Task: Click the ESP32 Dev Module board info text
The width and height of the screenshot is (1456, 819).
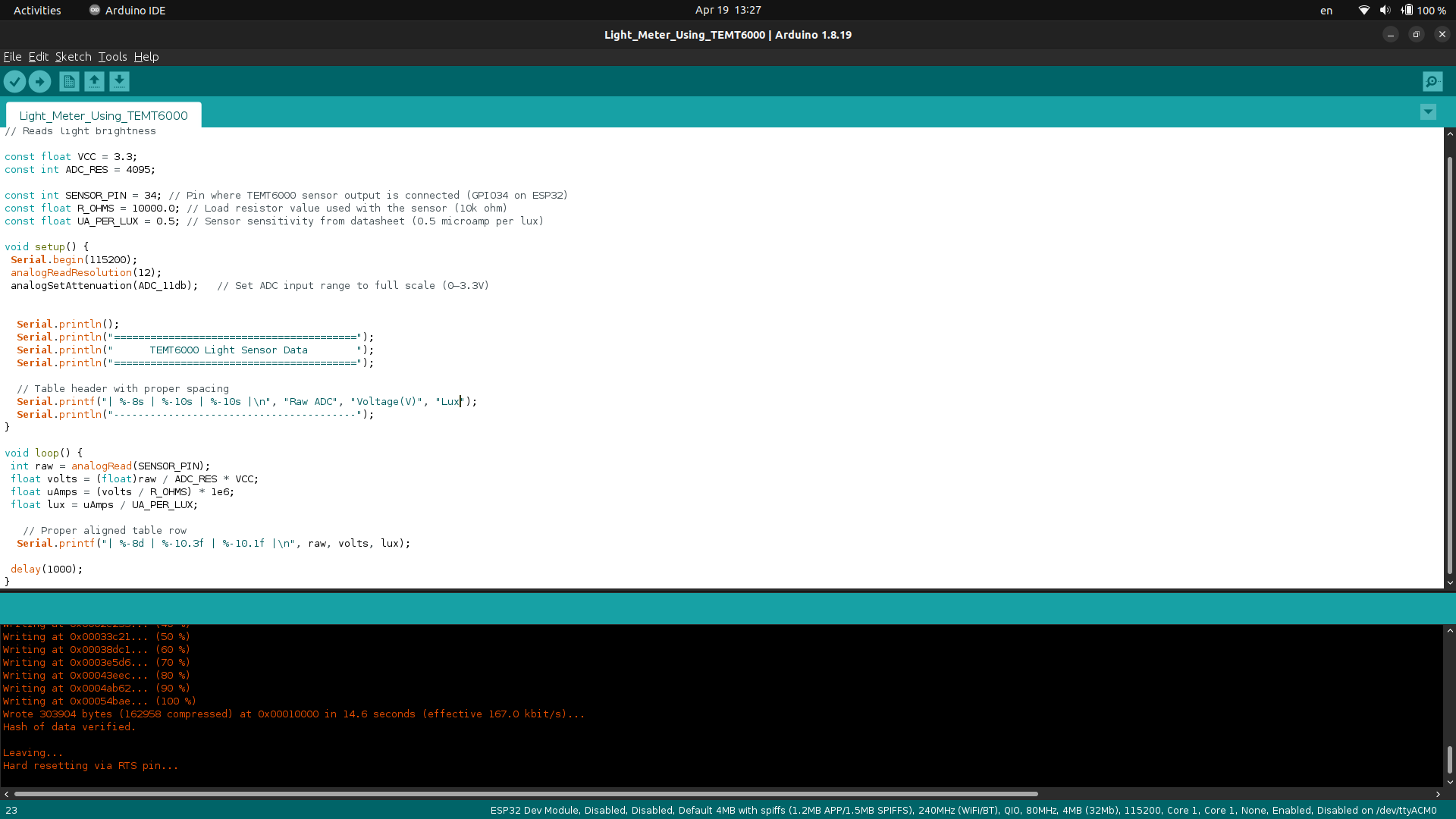Action: pos(963,811)
